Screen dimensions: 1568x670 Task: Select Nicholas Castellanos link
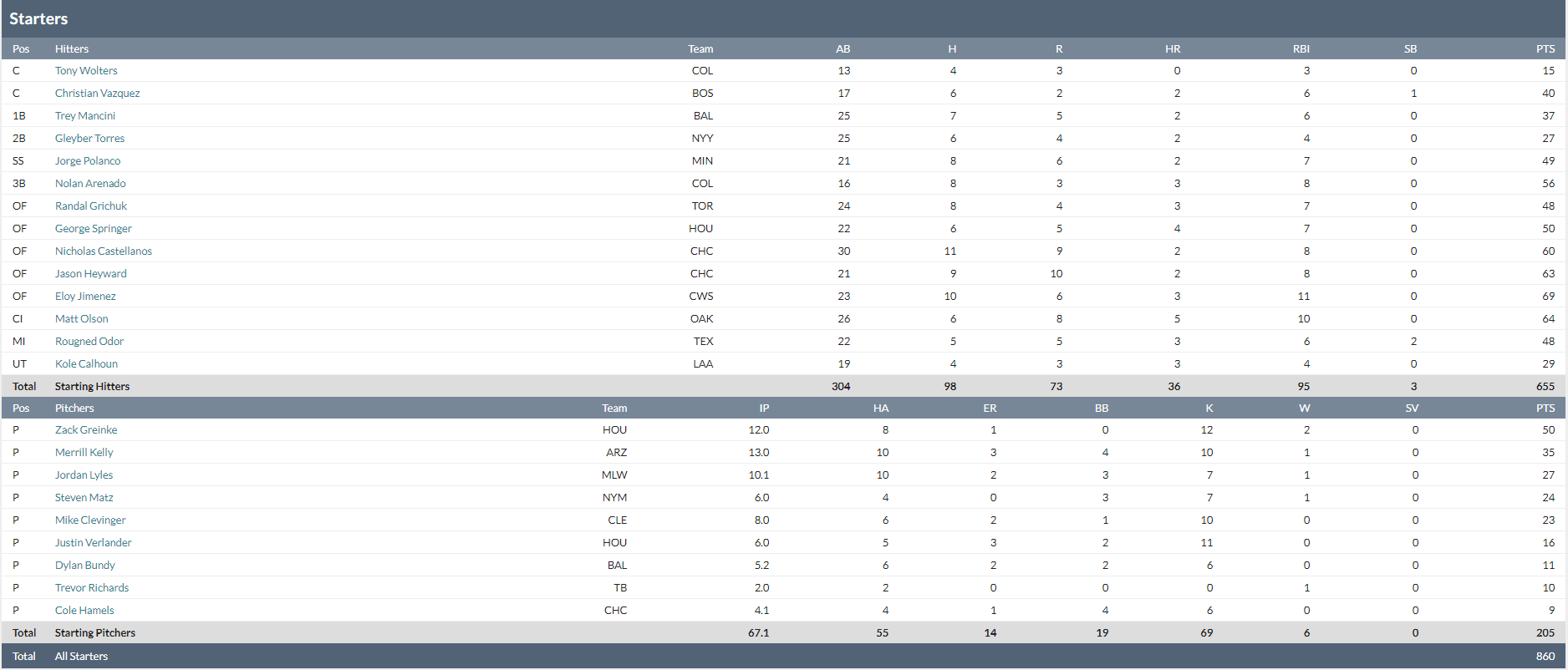104,251
